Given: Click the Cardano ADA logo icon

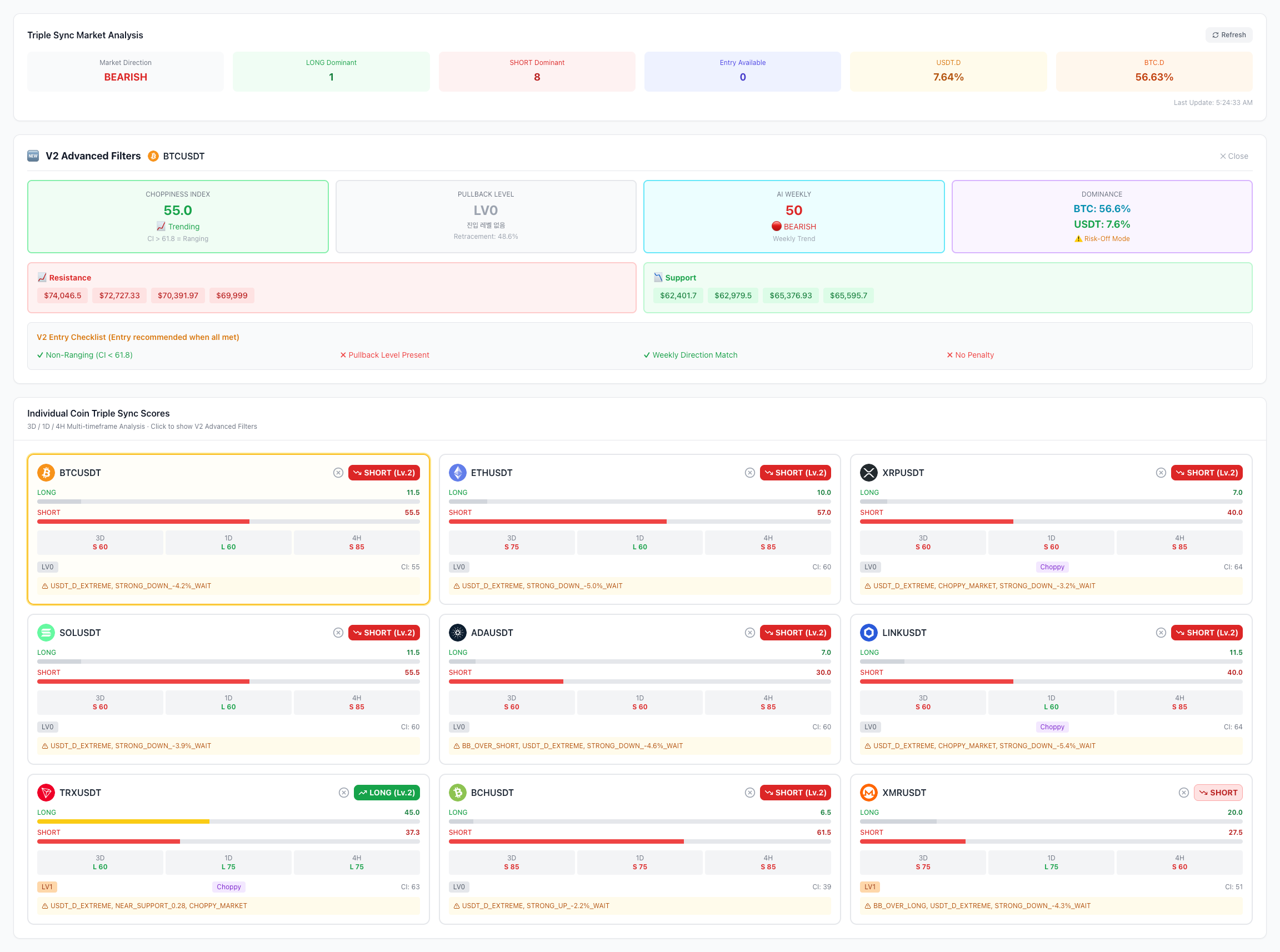Looking at the screenshot, I should [x=458, y=633].
